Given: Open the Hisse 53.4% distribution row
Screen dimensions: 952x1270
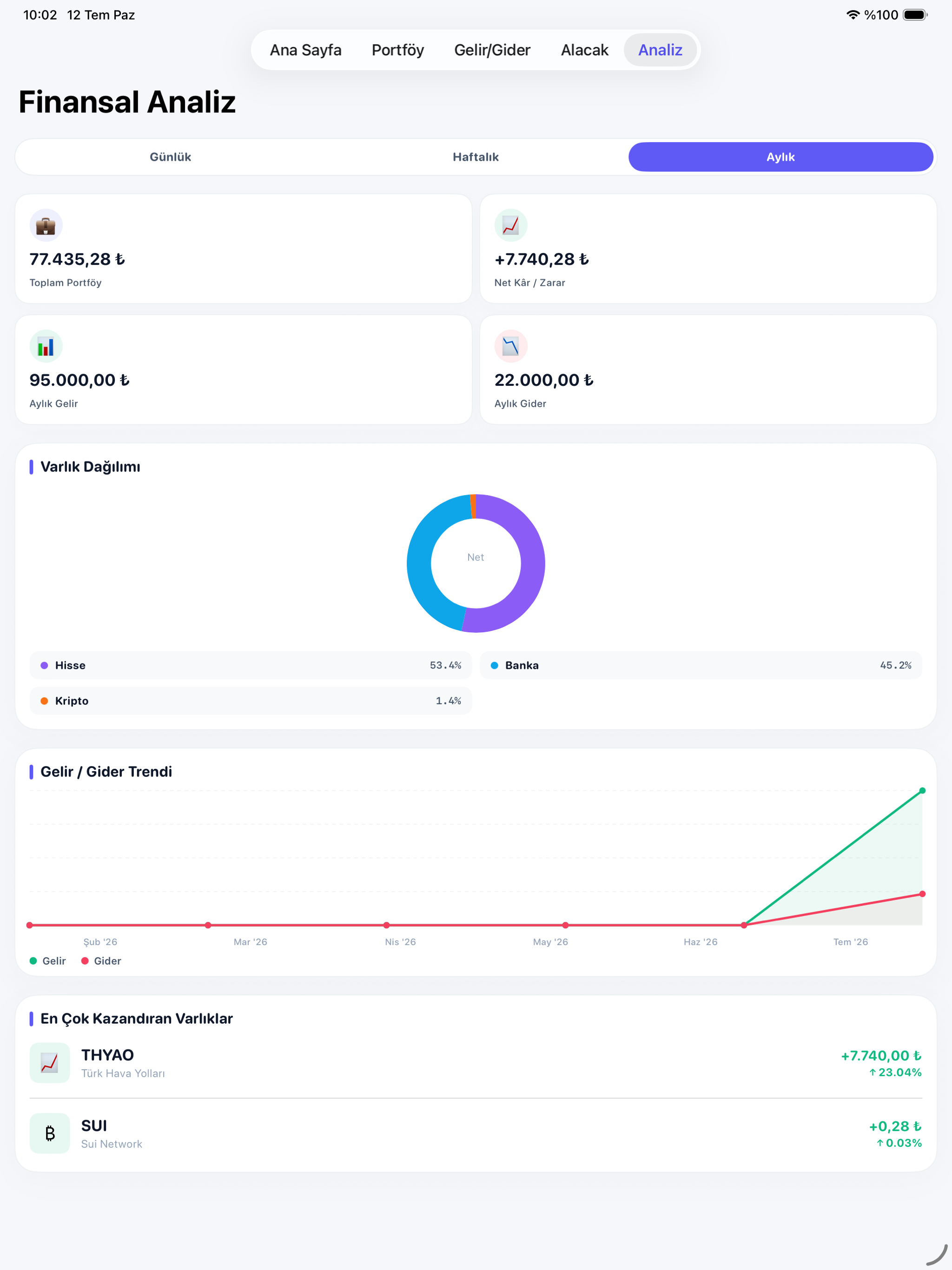Looking at the screenshot, I should point(251,665).
